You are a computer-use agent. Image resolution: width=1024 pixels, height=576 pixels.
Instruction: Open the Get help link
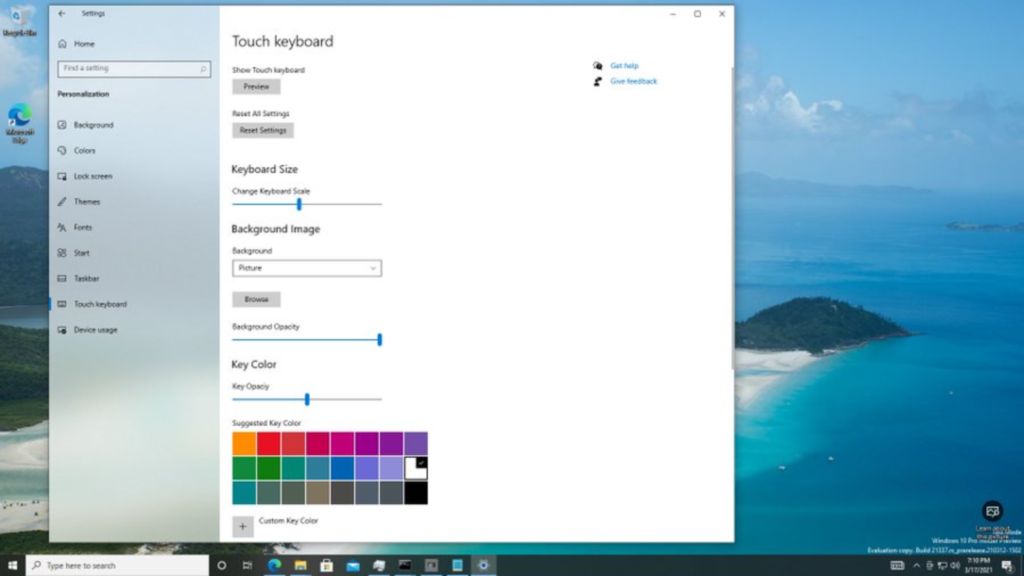tap(624, 66)
